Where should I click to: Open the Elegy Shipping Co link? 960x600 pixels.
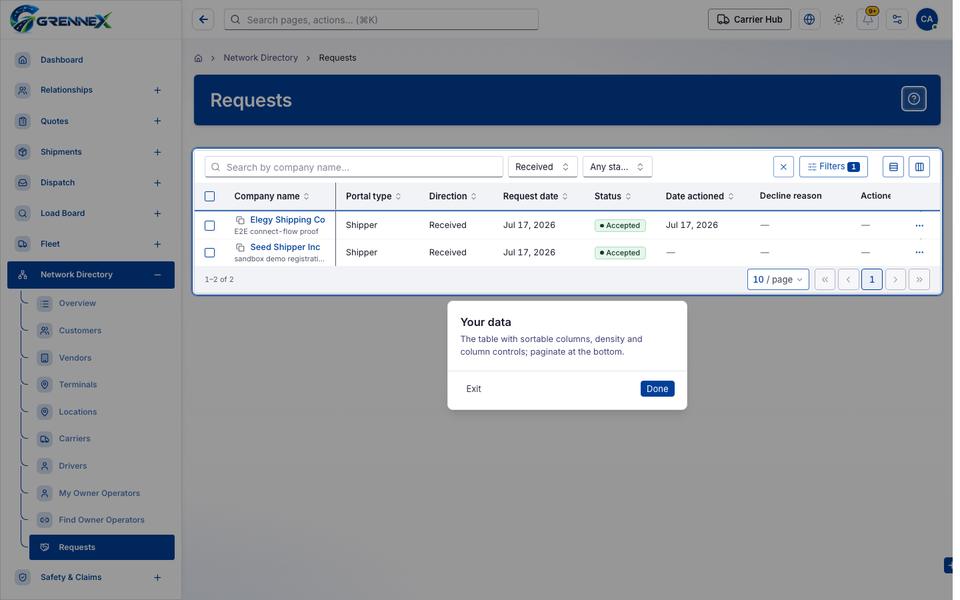(287, 220)
